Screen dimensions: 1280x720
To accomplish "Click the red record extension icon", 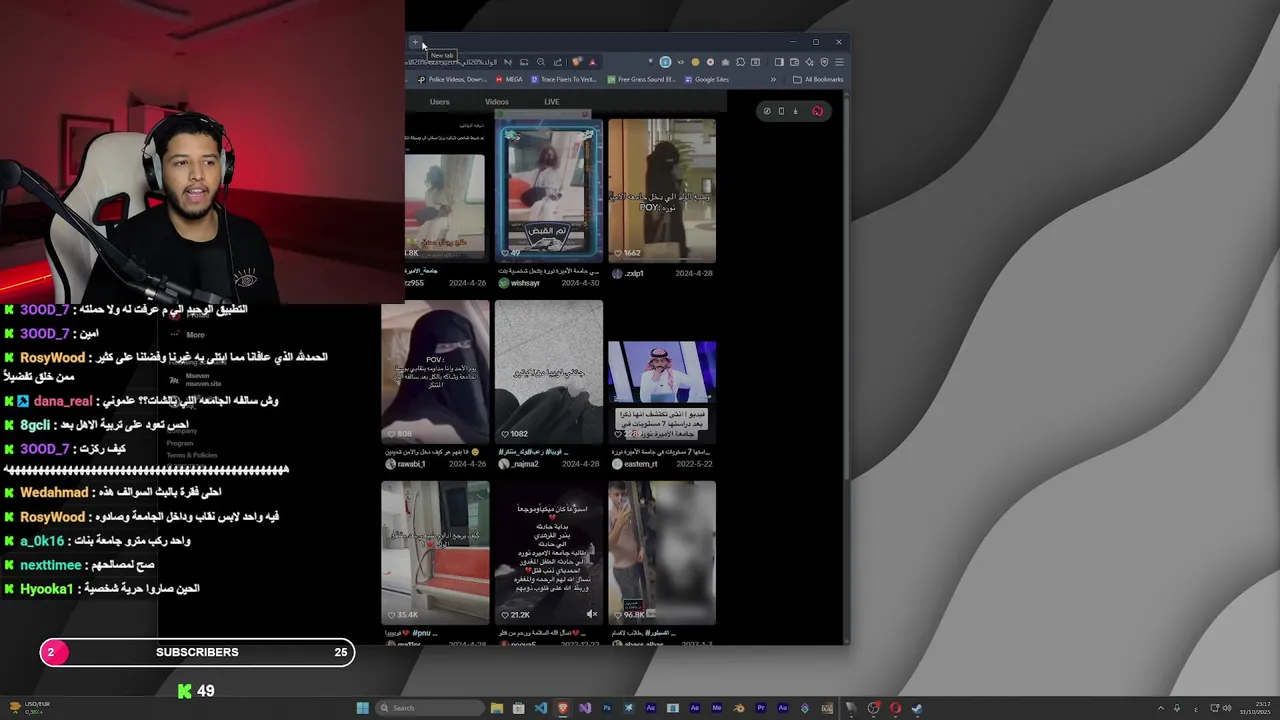I will [x=710, y=62].
